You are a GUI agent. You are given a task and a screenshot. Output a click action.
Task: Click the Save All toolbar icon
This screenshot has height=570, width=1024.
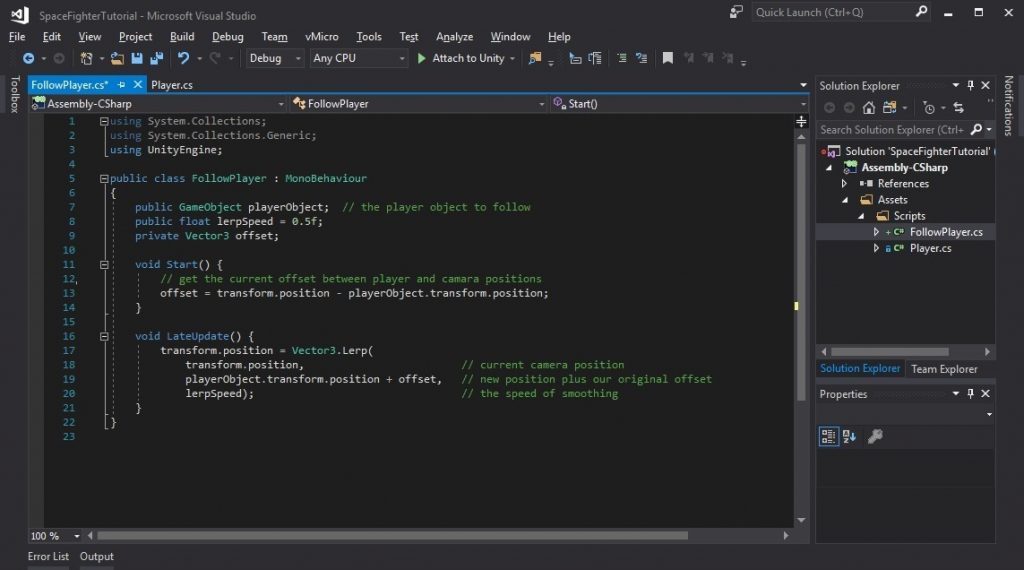(x=156, y=58)
